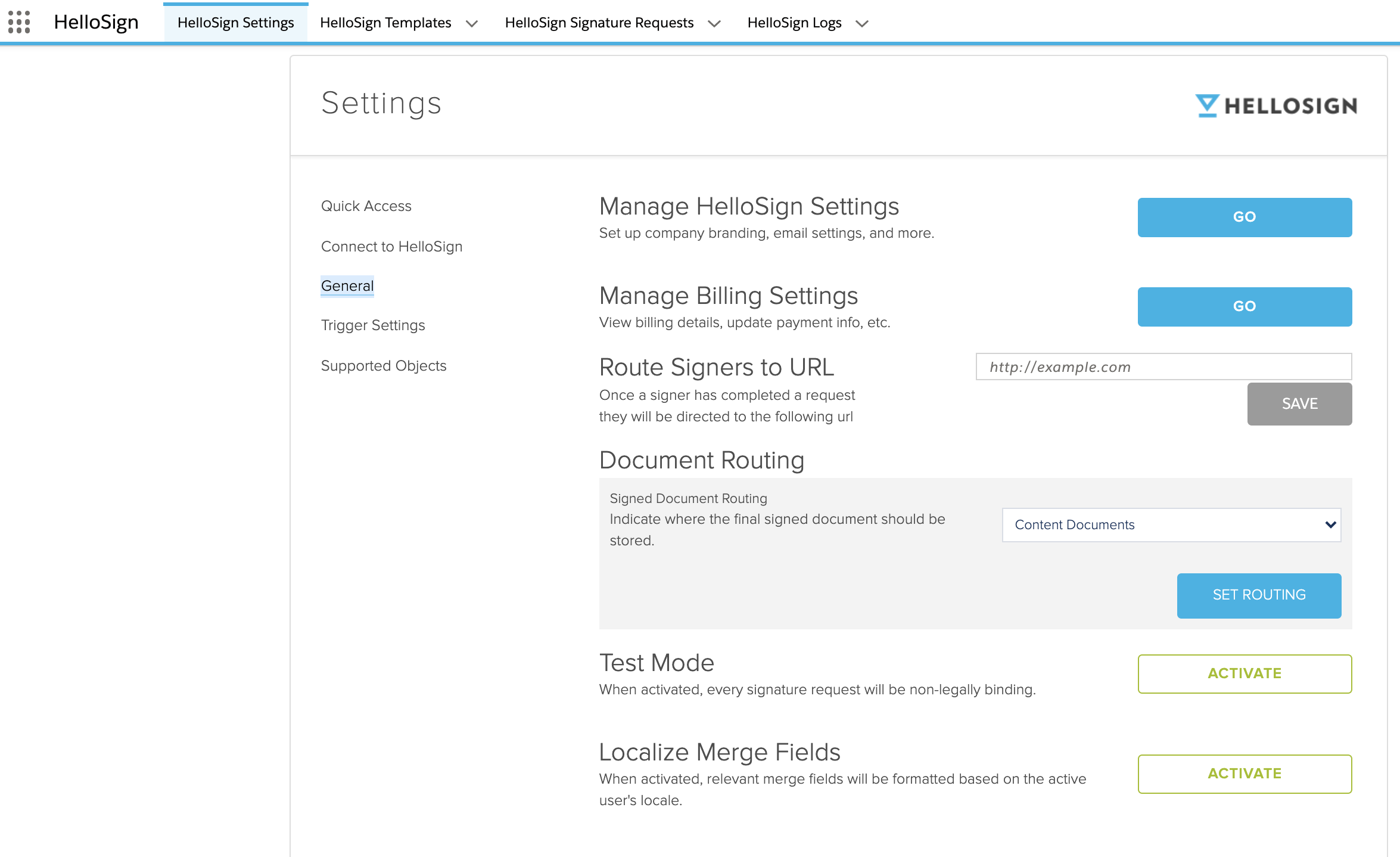
Task: Save the Route Signers URL
Action: (x=1299, y=403)
